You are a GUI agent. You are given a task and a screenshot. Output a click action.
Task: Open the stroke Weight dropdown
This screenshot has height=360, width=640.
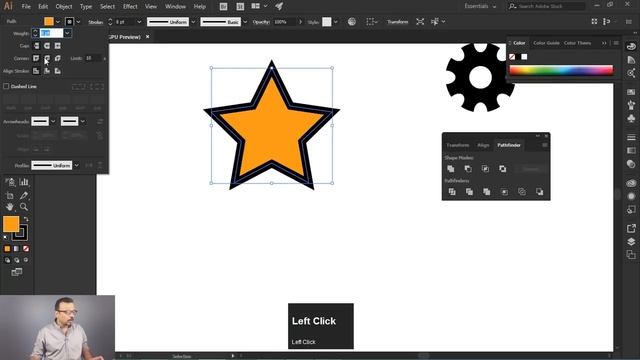67,33
